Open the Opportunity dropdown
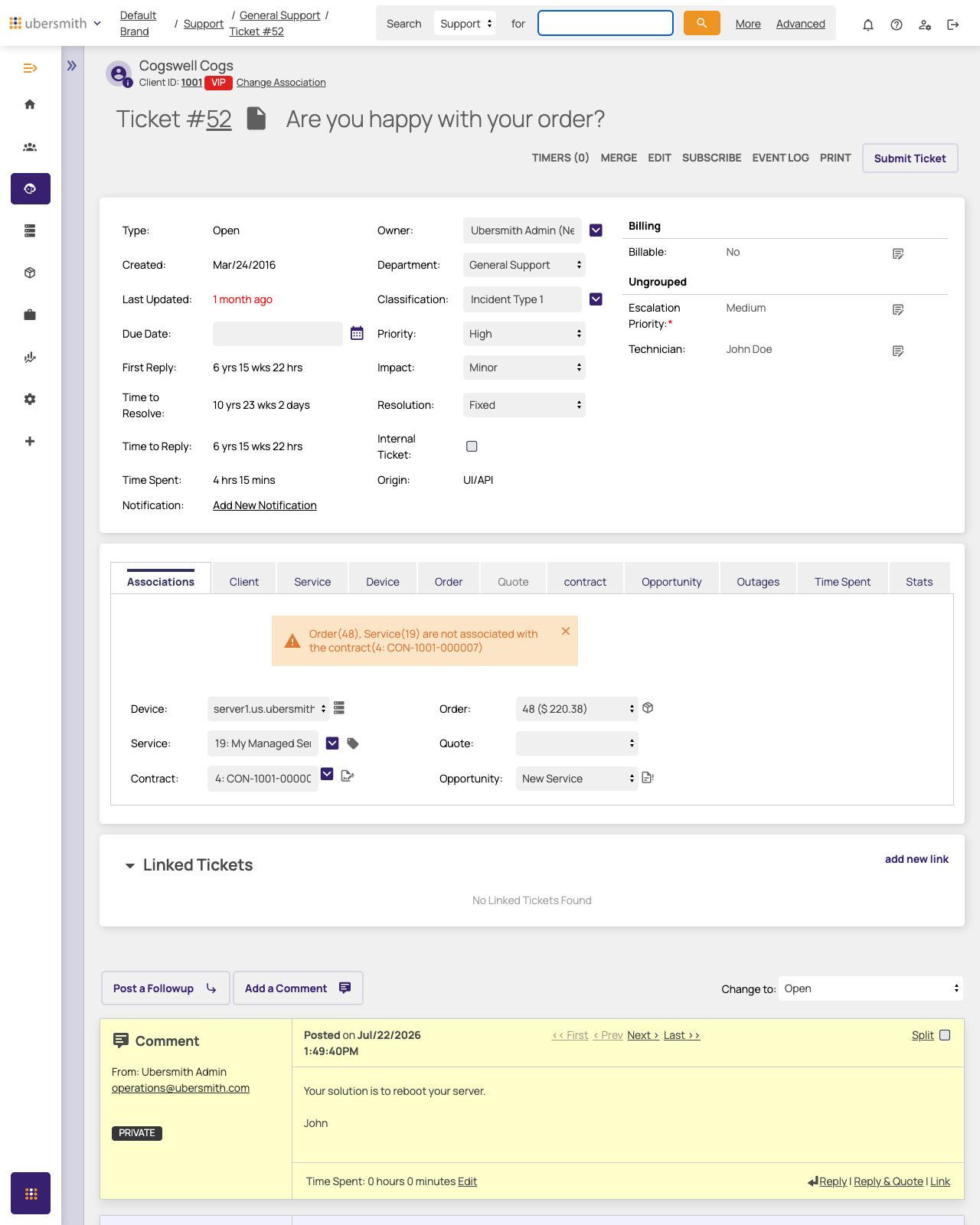 tap(577, 779)
